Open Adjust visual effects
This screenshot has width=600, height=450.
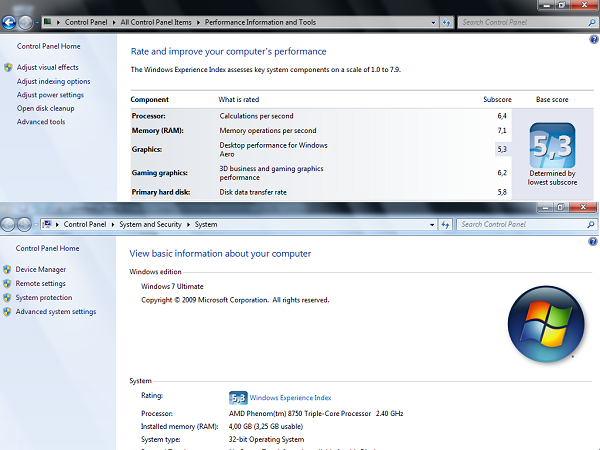point(47,67)
